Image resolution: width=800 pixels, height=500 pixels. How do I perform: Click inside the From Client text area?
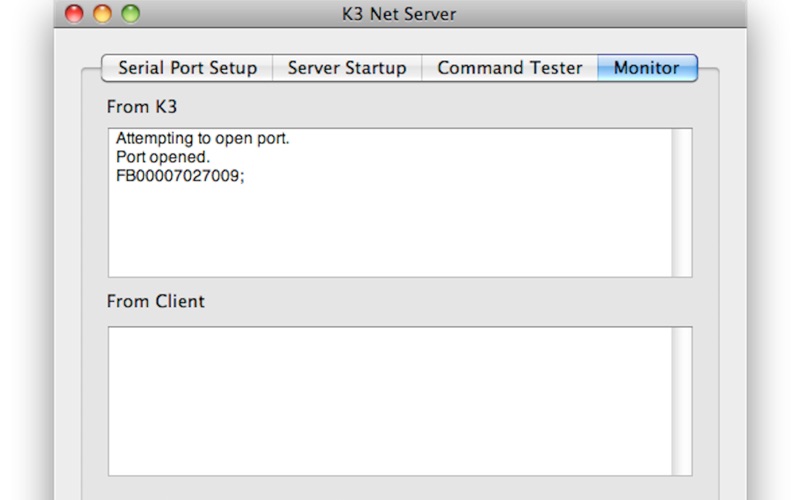point(390,401)
